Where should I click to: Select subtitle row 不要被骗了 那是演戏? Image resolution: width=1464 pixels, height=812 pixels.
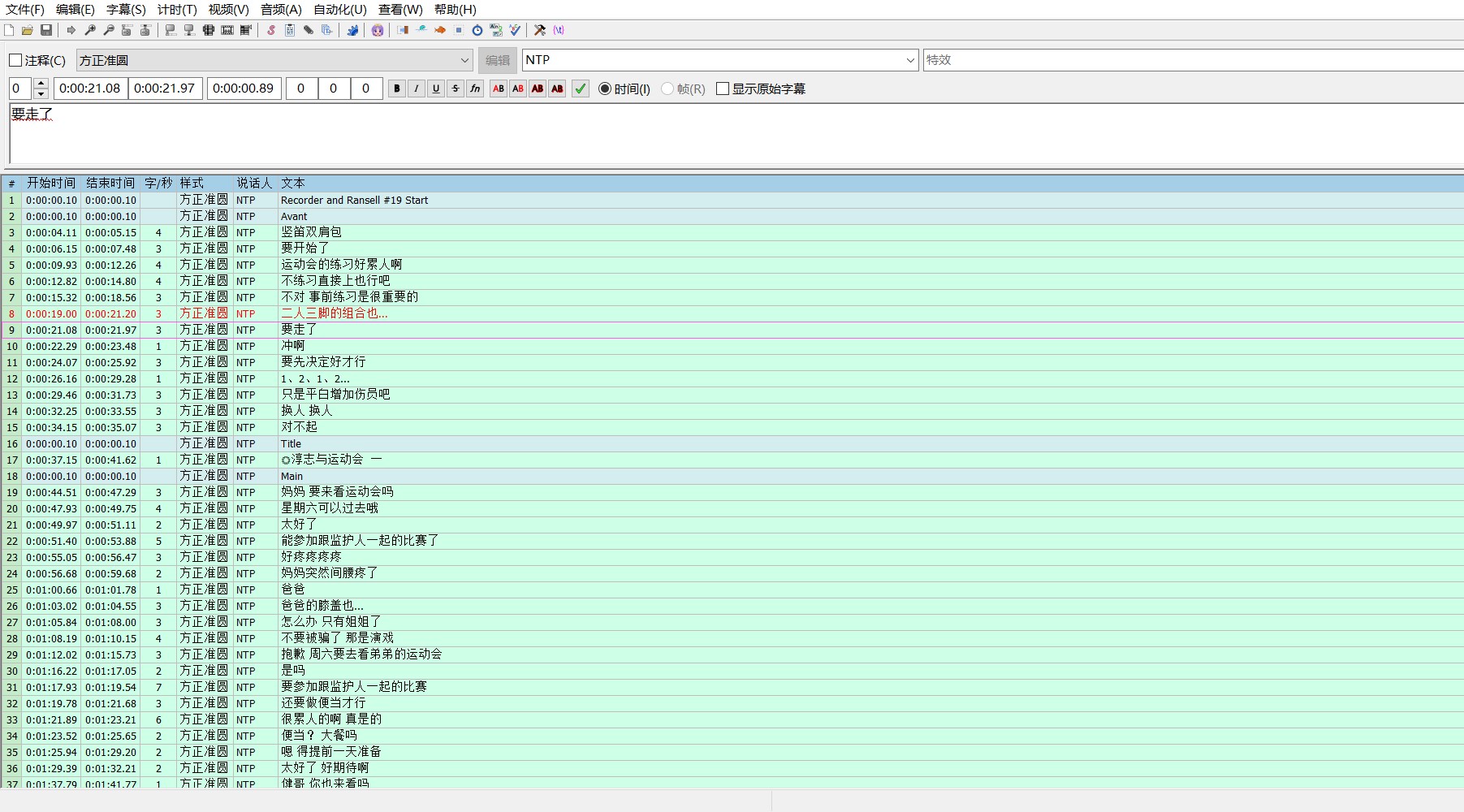[x=732, y=638]
